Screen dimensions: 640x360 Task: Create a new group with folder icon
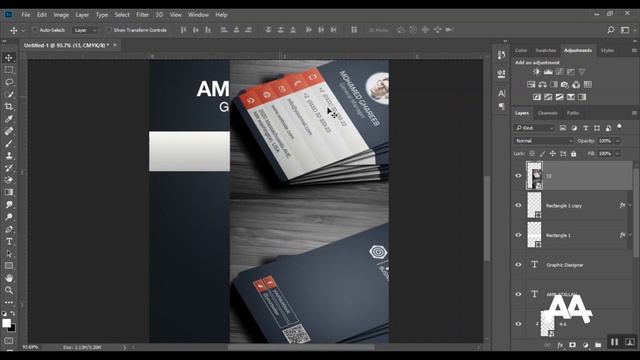(x=598, y=345)
